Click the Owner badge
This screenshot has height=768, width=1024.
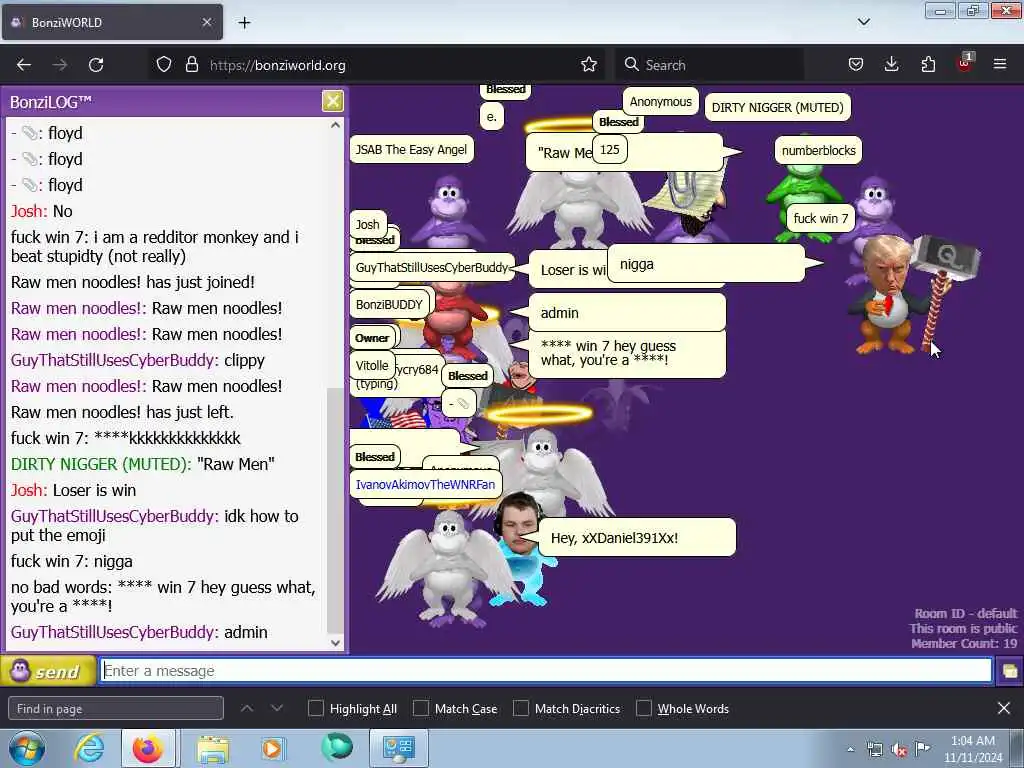[x=372, y=338]
